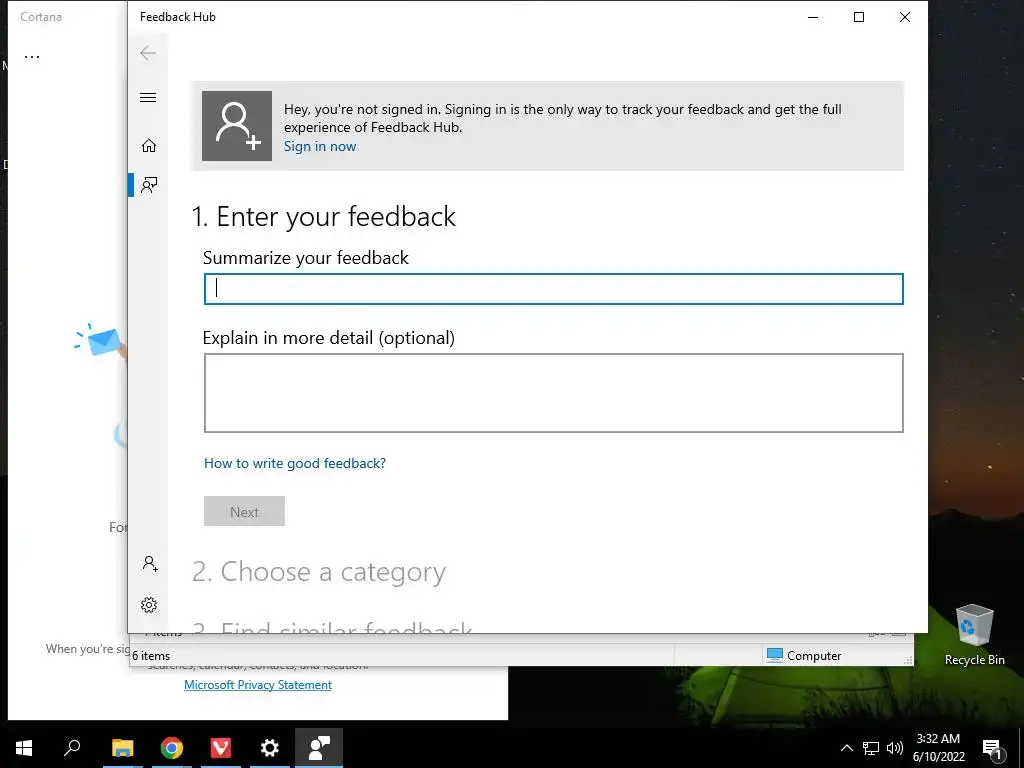Select the Feedback section icon
Screen dimensions: 1024x768
click(x=149, y=185)
